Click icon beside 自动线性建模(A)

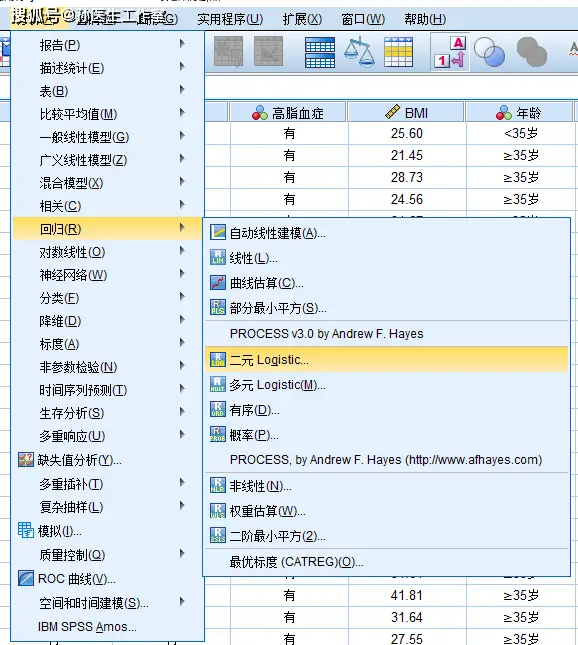pyautogui.click(x=218, y=232)
